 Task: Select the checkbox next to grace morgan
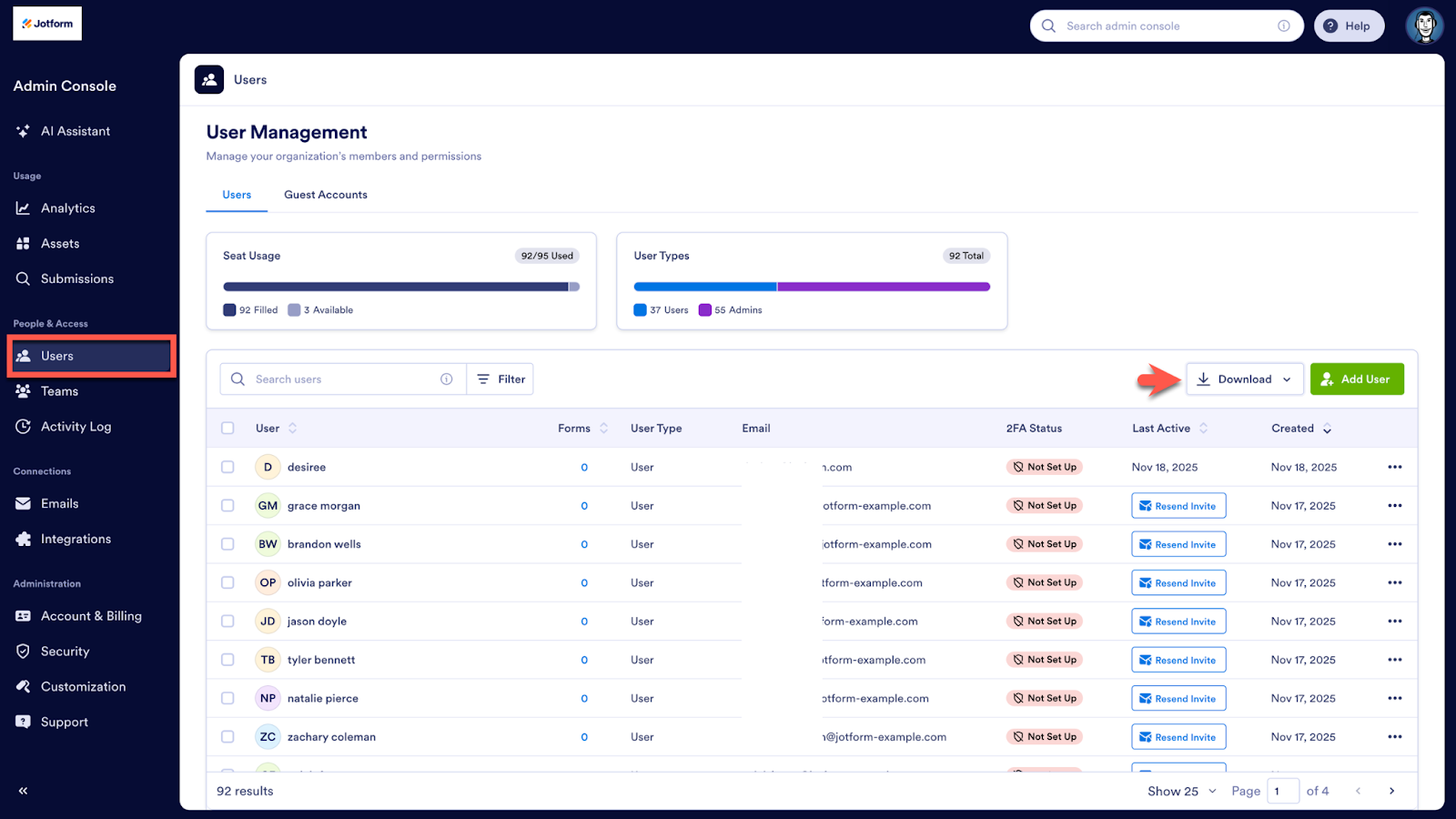tap(227, 505)
